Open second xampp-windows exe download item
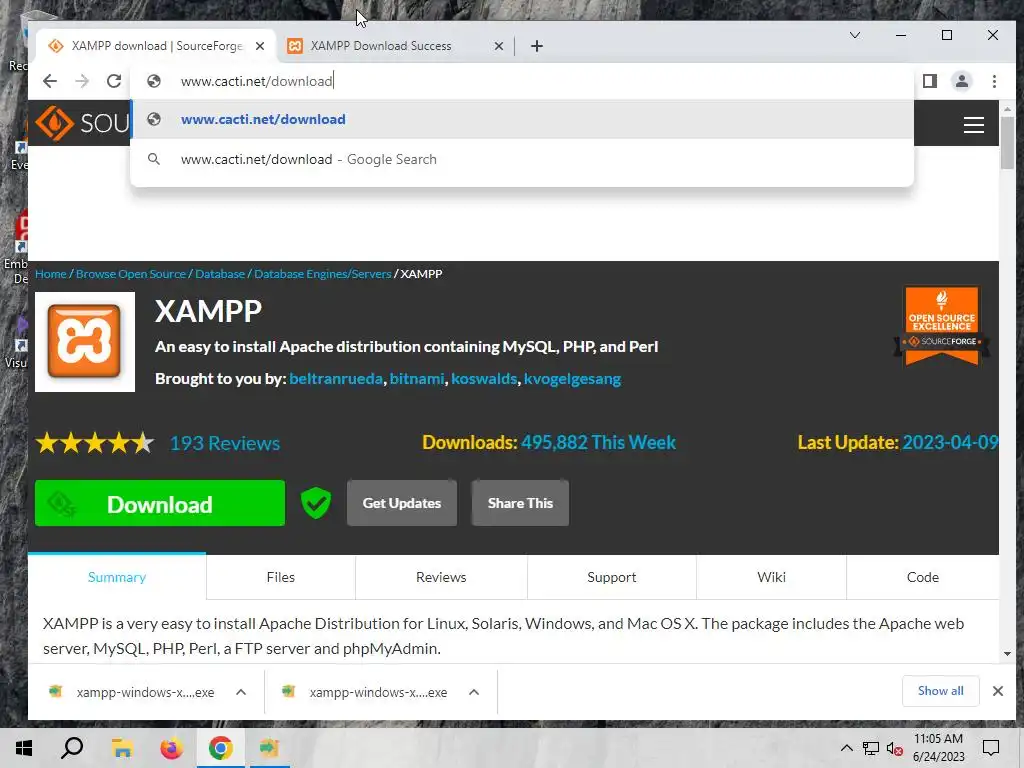1024x768 pixels. pyautogui.click(x=366, y=692)
